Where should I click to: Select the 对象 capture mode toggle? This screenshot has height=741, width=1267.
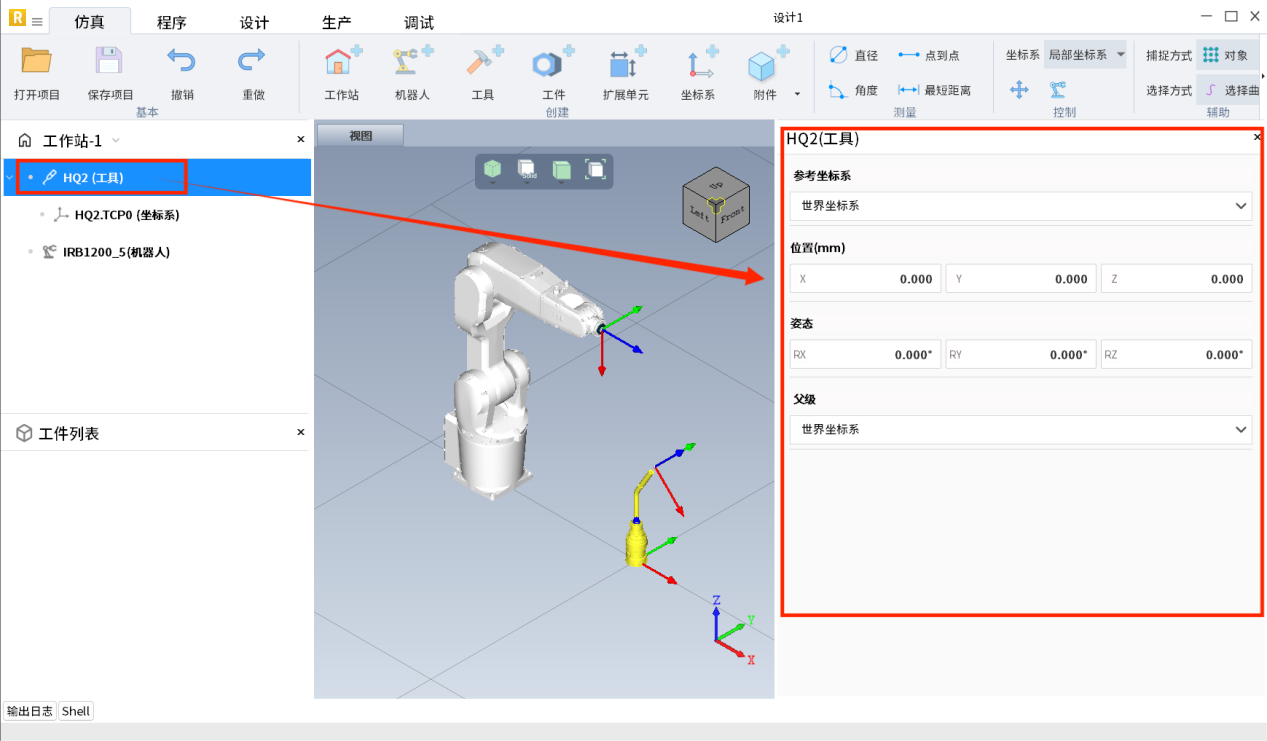[1226, 55]
